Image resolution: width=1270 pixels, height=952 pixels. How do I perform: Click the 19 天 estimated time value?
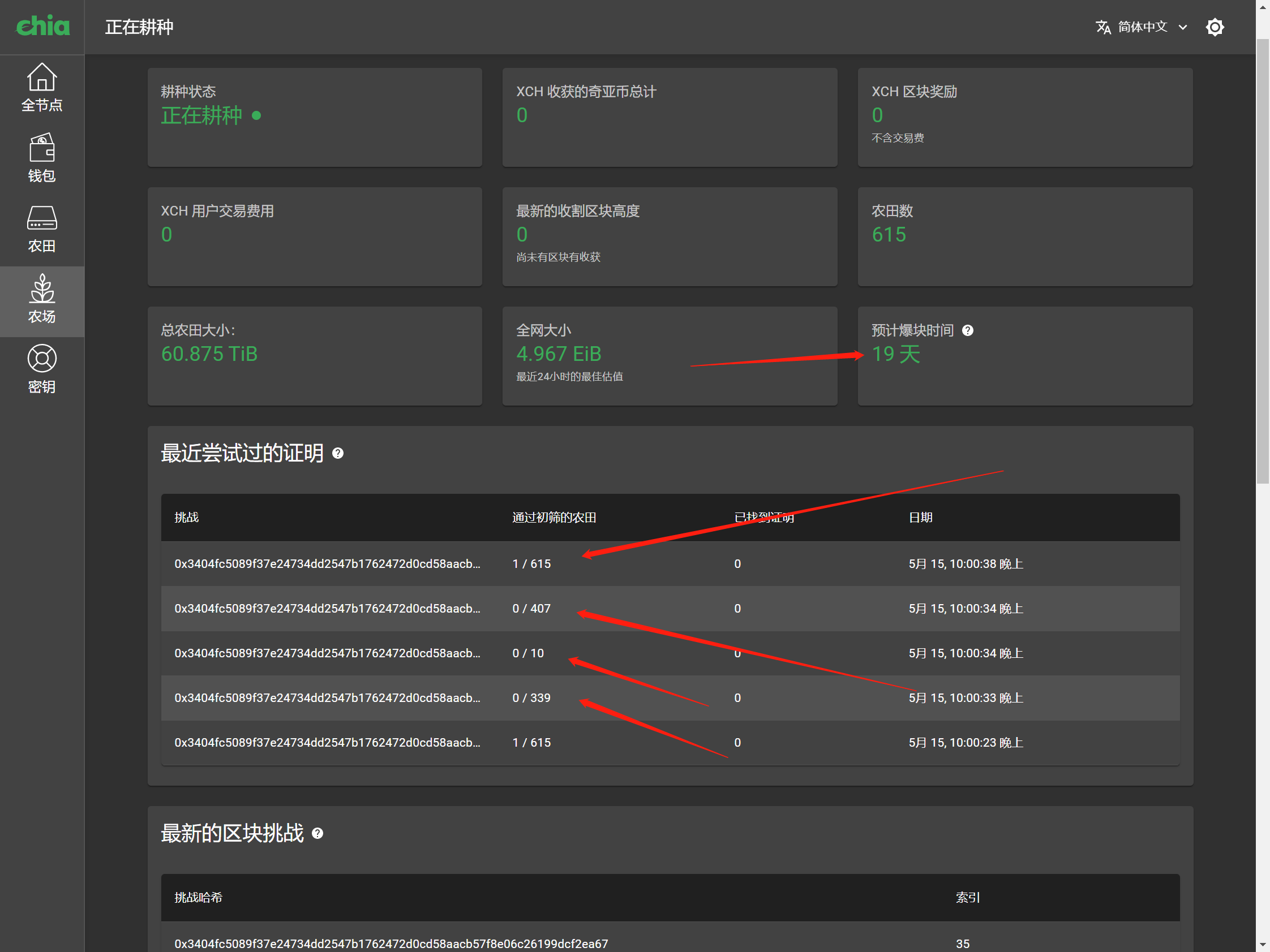[x=896, y=354]
